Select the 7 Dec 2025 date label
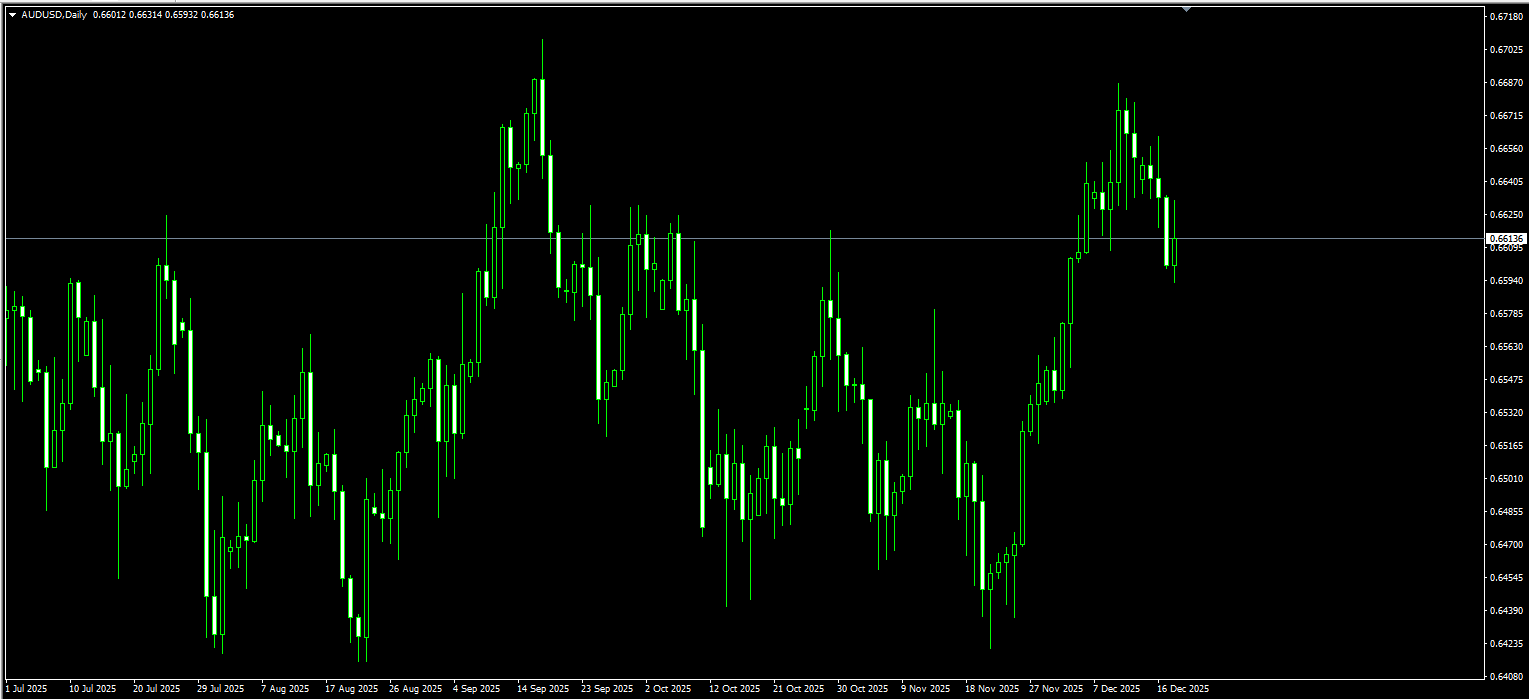Screen dimensions: 1529x699 pyautogui.click(x=1117, y=689)
